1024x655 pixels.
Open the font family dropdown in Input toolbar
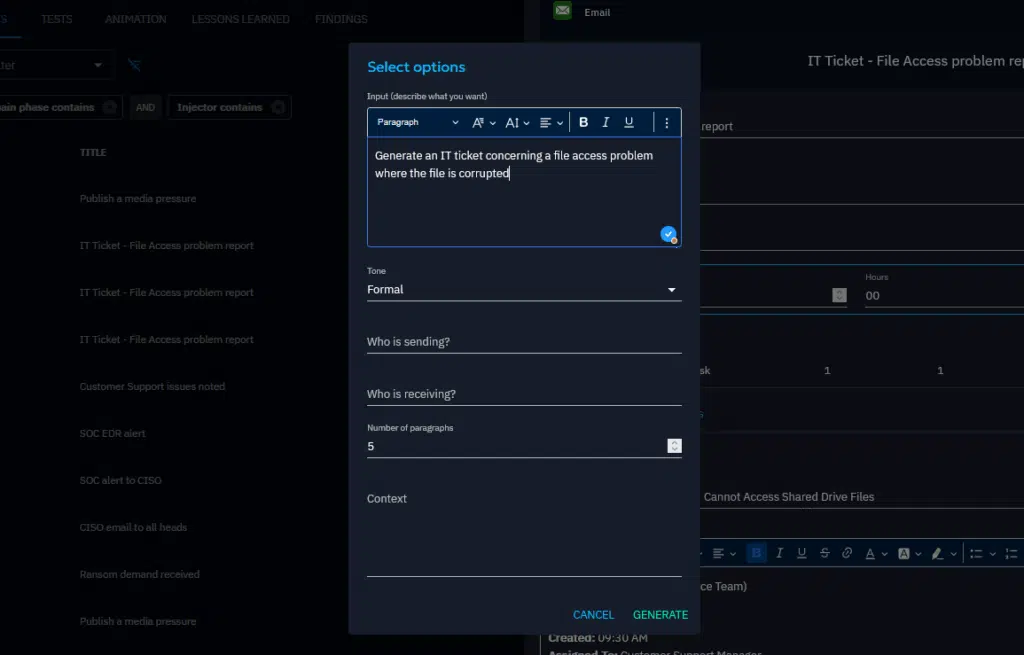coord(483,122)
